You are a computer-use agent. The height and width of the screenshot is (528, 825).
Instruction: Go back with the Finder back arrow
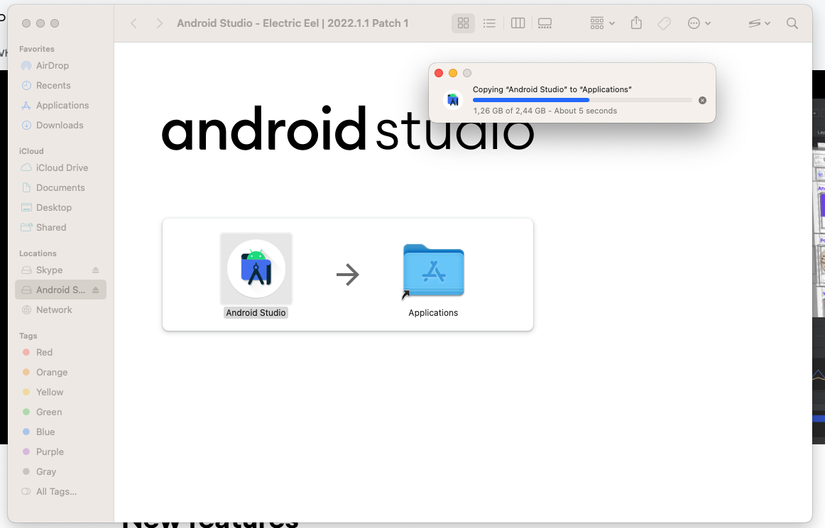[134, 23]
